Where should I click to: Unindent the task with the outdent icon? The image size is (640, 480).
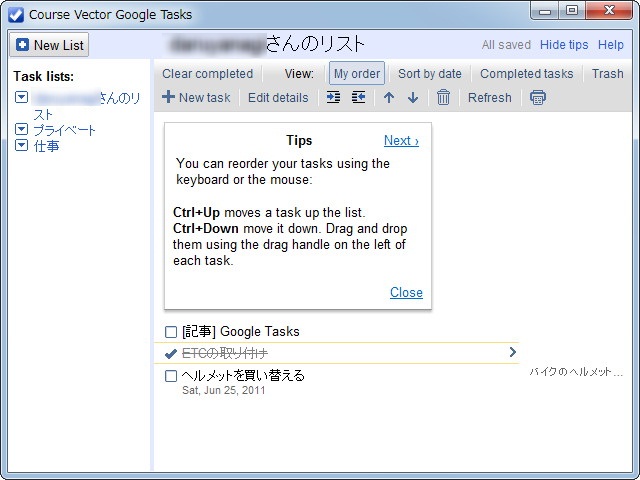(358, 98)
